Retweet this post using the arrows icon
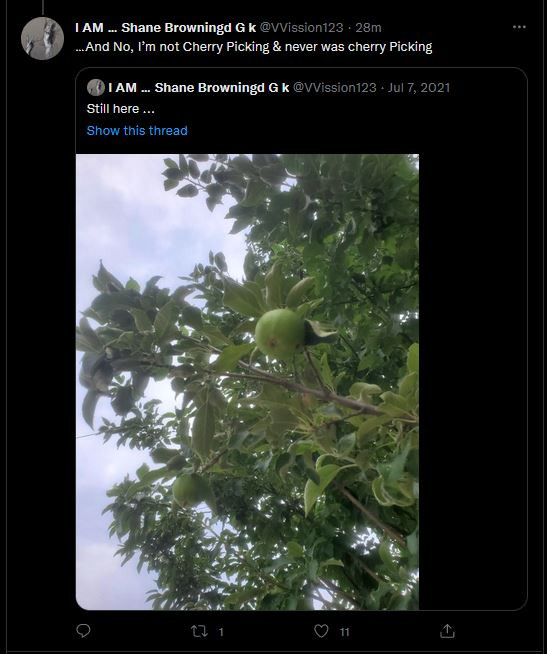 [x=199, y=631]
